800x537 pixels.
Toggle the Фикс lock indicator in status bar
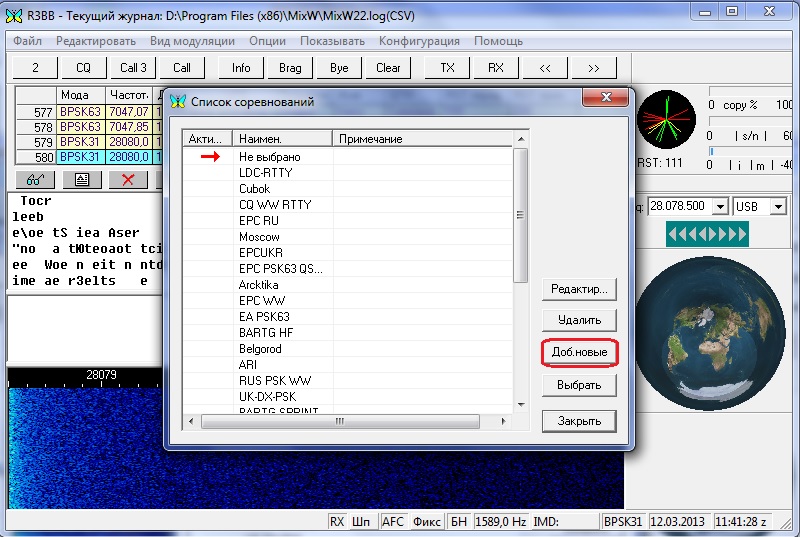point(427,523)
